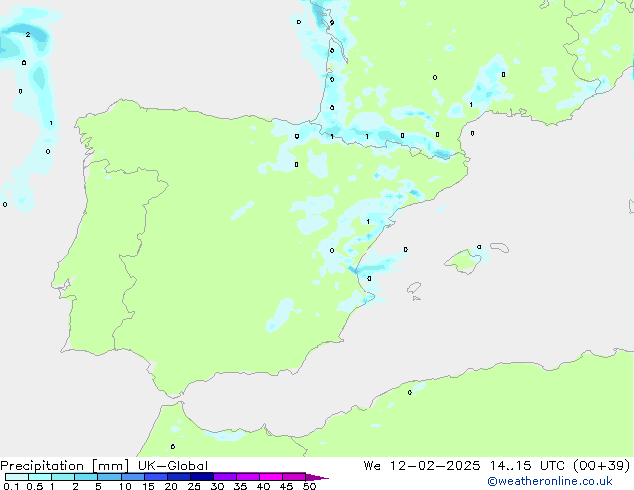Select the 40–45 mm magenta swatch
This screenshot has width=634, height=490.
tap(271, 477)
